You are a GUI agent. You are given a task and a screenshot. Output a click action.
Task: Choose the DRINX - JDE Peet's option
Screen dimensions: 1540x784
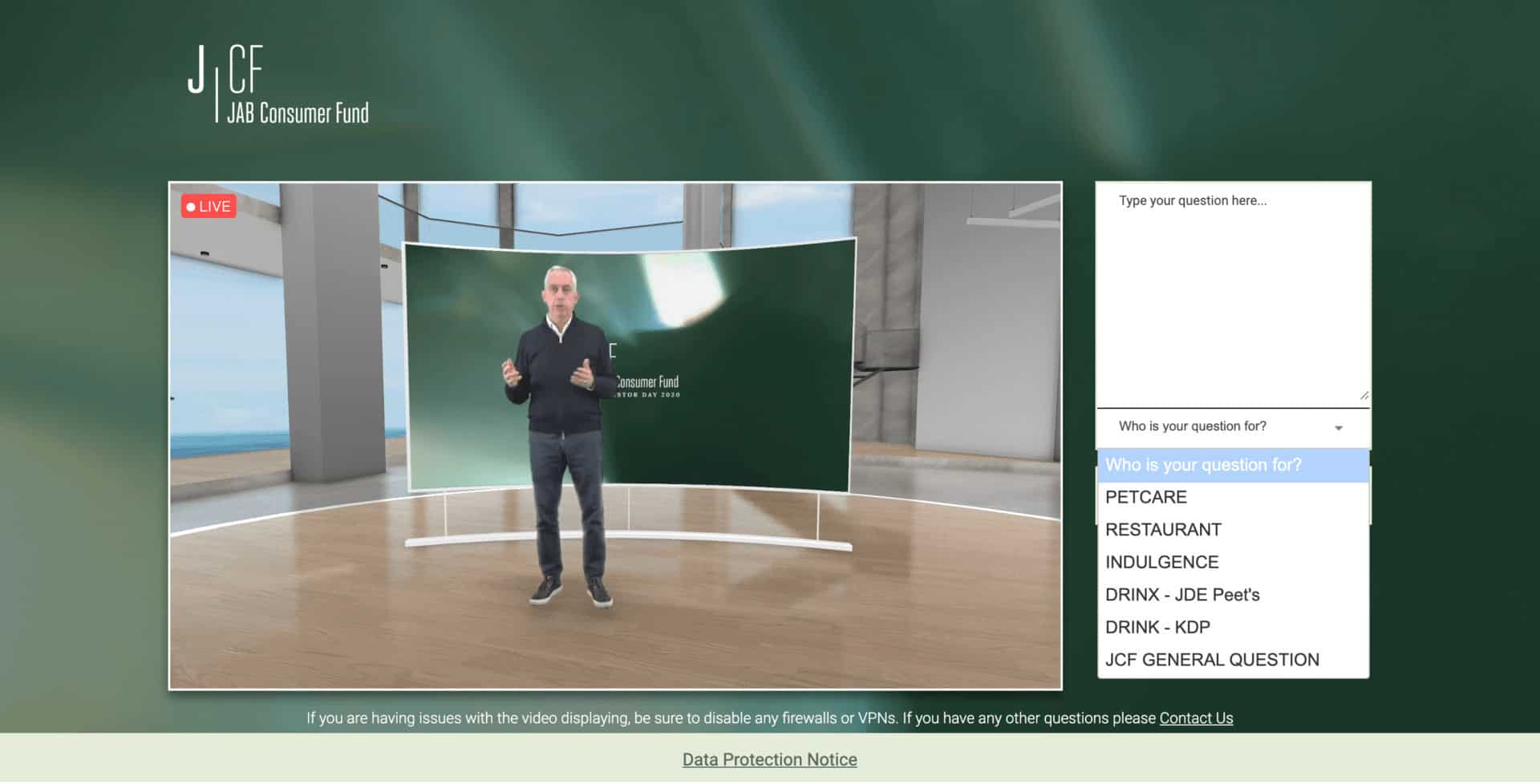(1182, 595)
